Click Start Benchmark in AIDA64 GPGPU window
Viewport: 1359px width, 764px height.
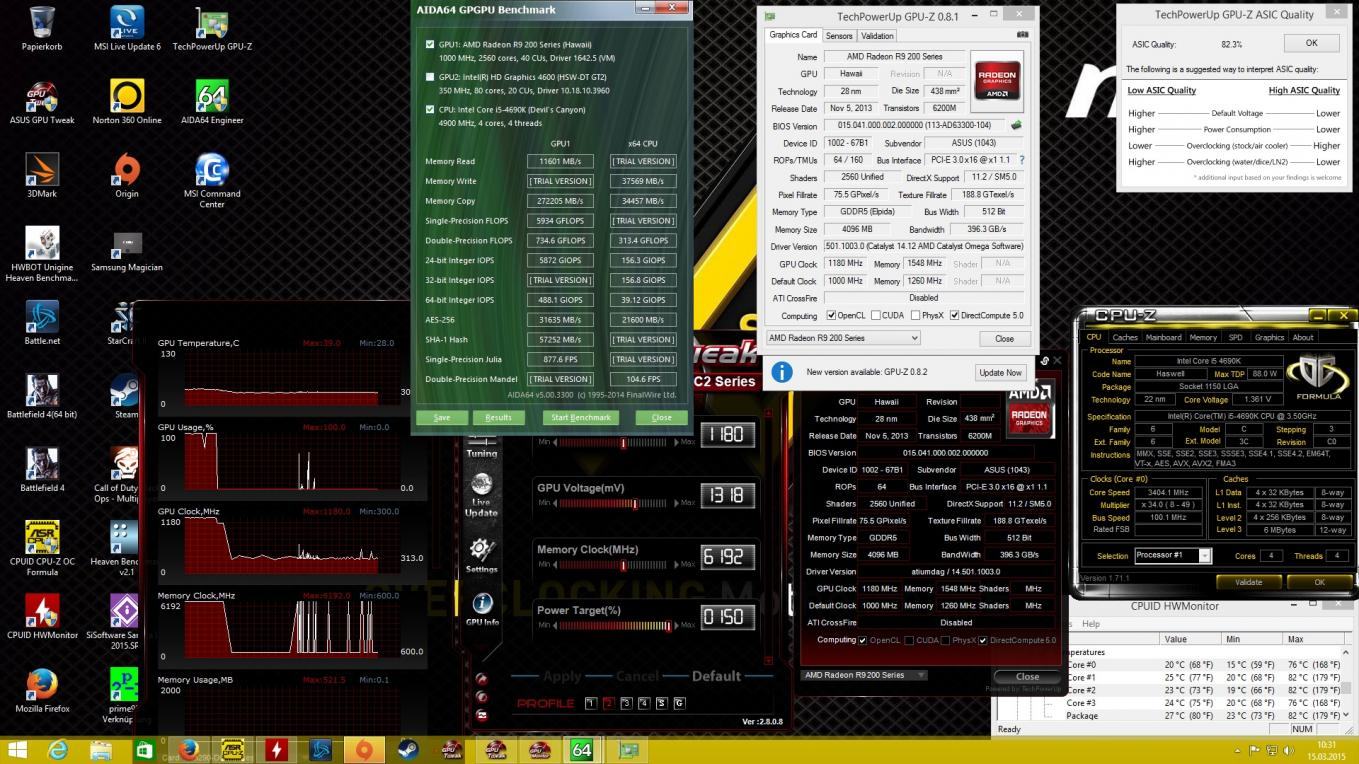pos(581,417)
